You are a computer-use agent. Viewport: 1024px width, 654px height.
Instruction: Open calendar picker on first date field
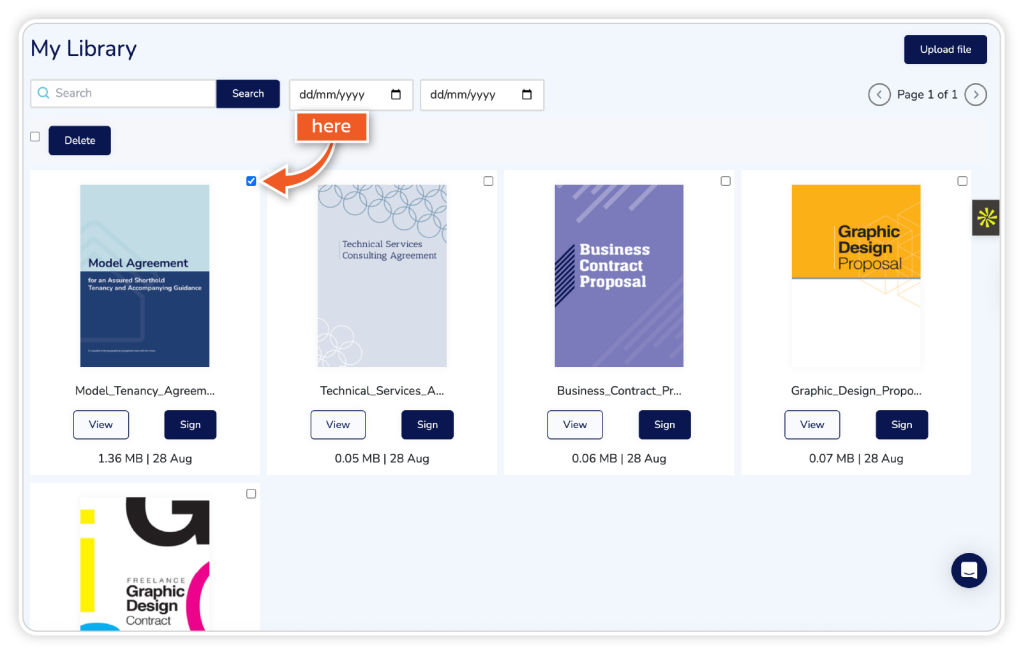coord(396,95)
